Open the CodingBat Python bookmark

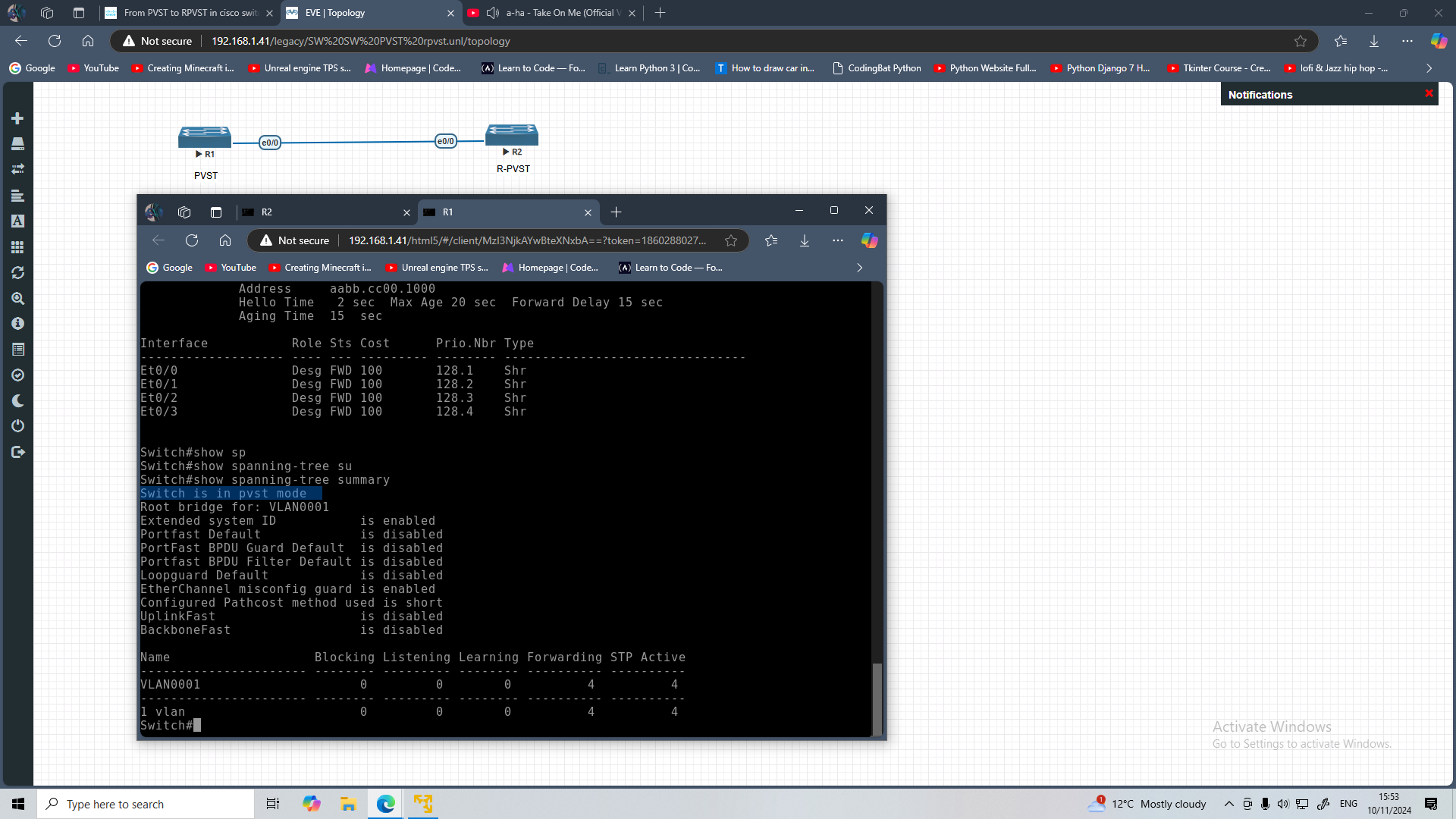(876, 67)
